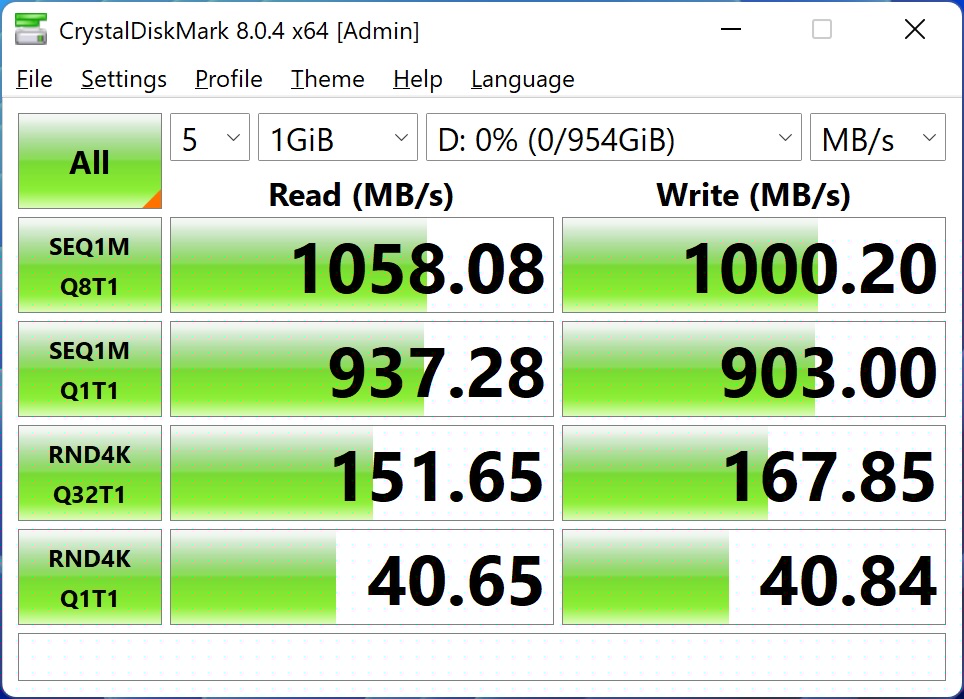Image resolution: width=964 pixels, height=699 pixels.
Task: Expand the test count dropdown showing 5
Action: (x=210, y=137)
